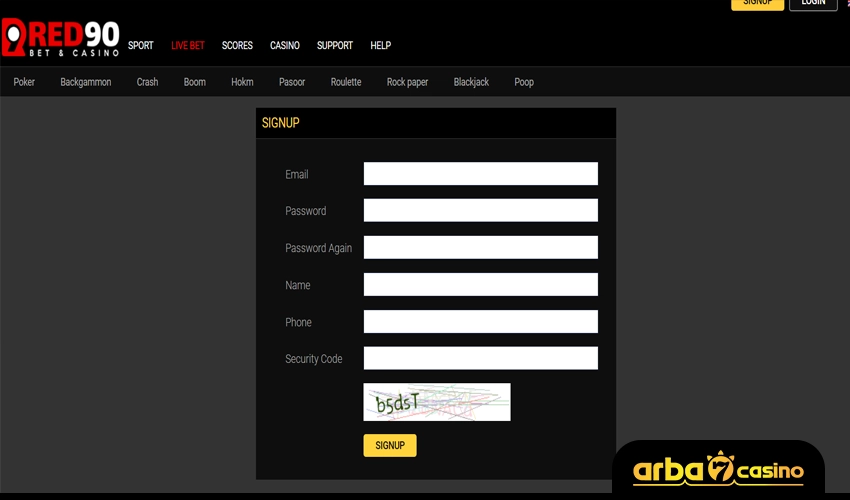Open the SUPPORT page

click(335, 46)
